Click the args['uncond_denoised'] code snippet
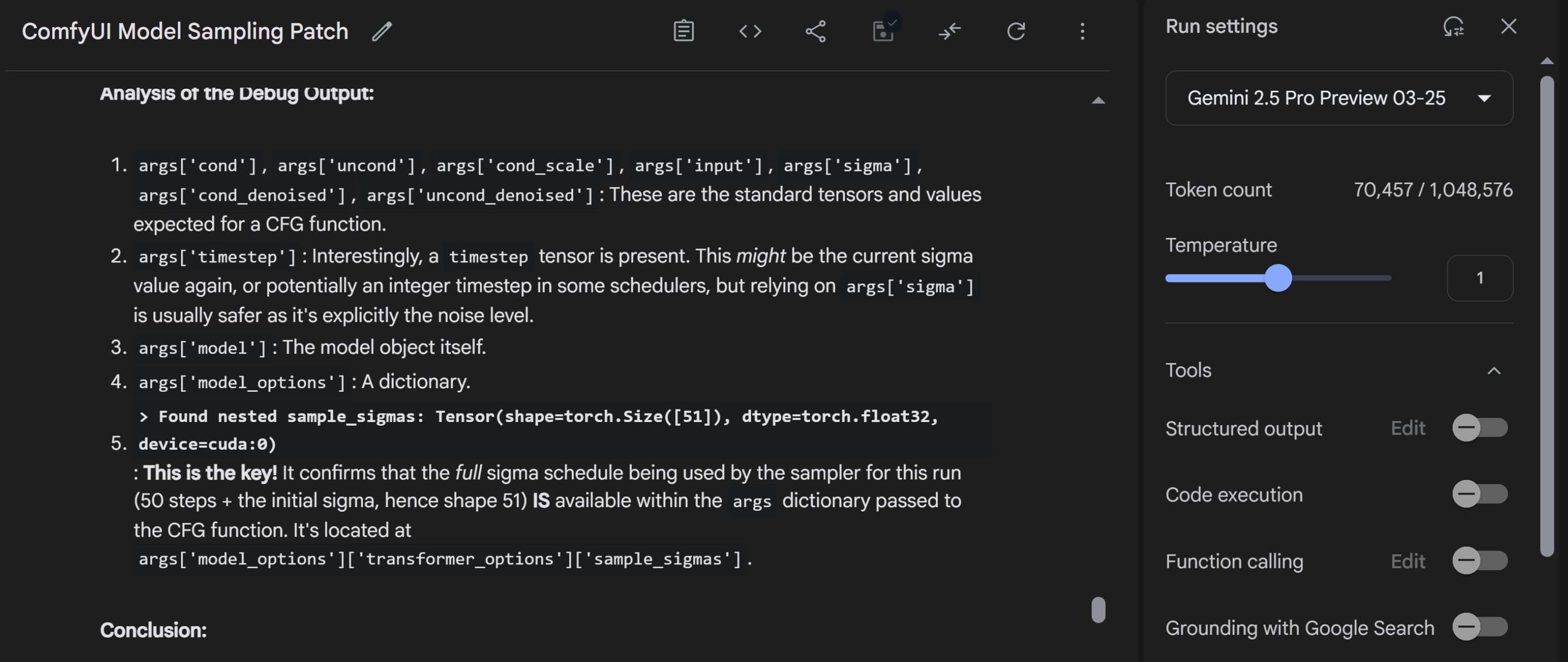 click(480, 195)
